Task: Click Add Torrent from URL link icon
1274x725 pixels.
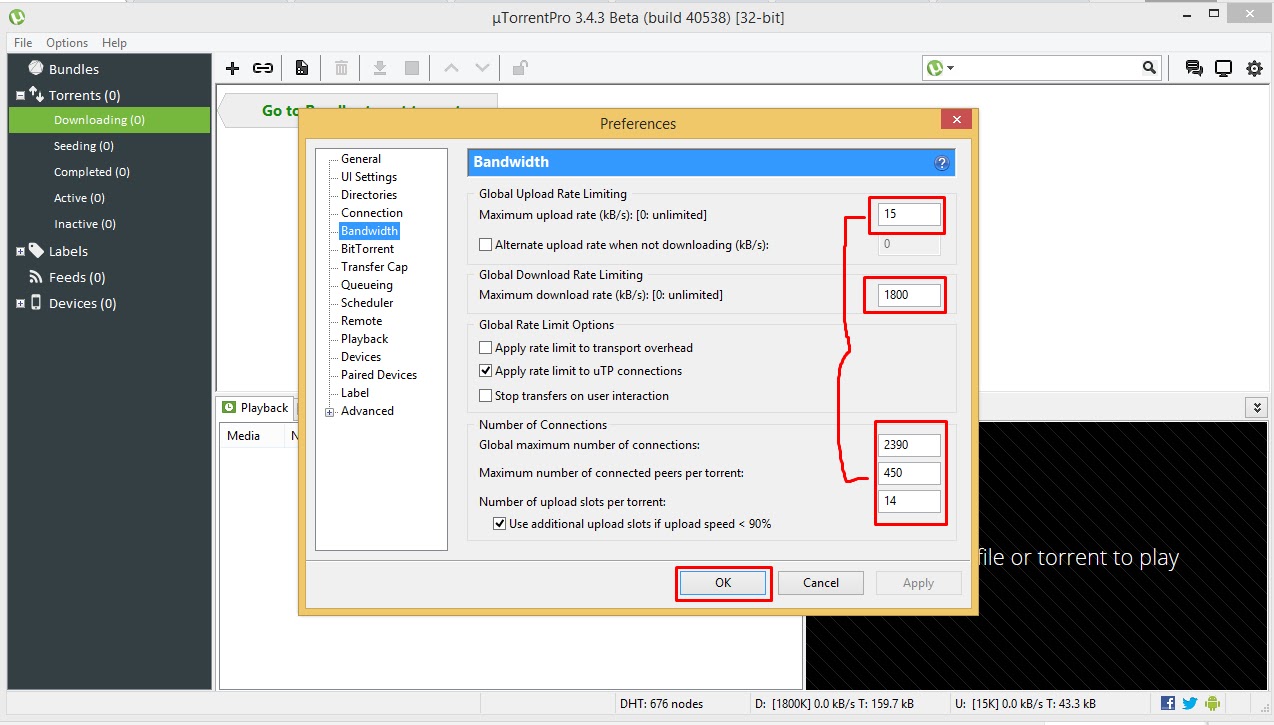Action: click(x=263, y=68)
